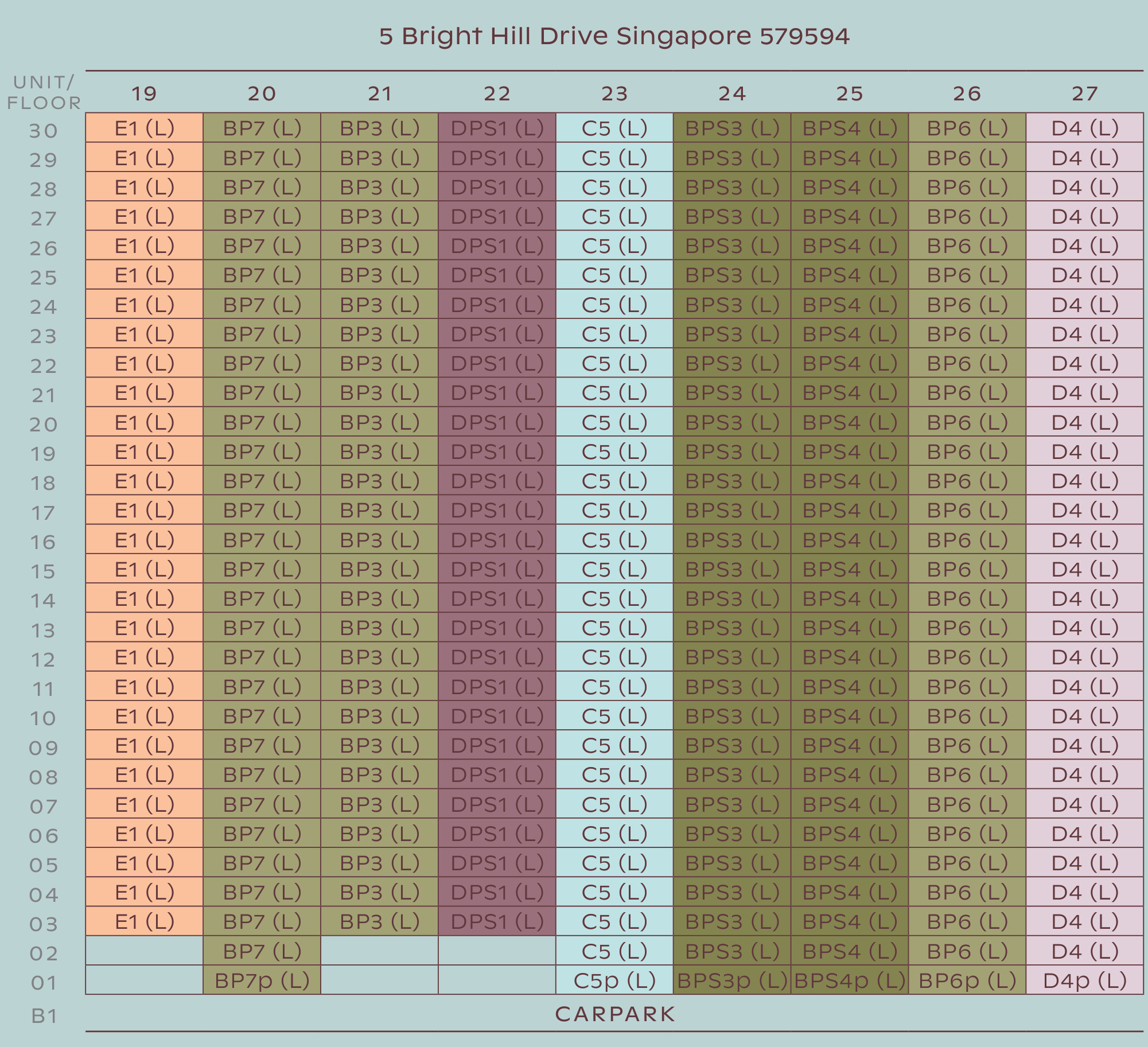Select E1 (L) cell on floor 16

coord(144,539)
